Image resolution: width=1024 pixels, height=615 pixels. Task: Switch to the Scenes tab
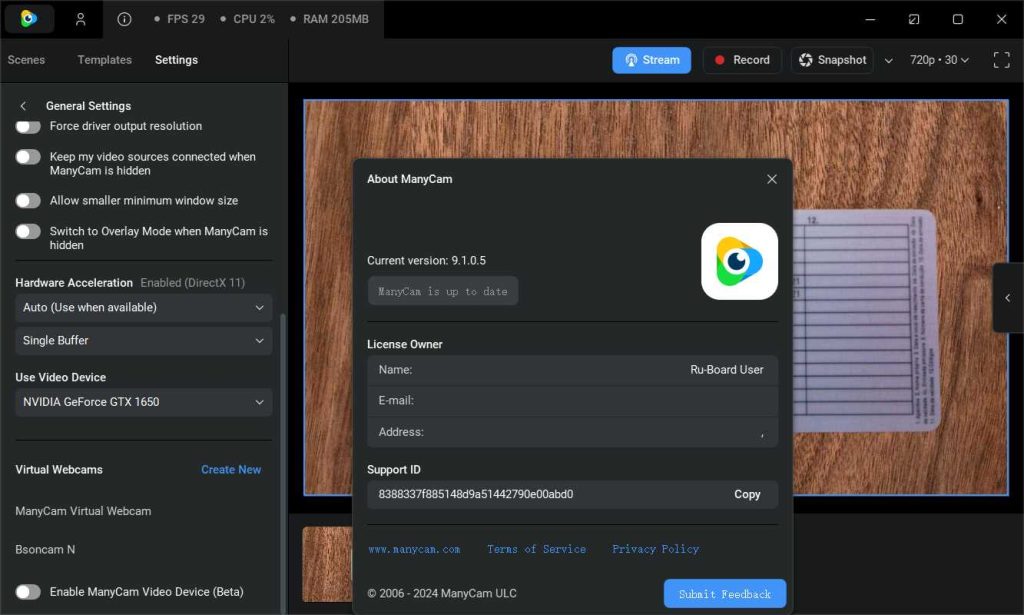pos(26,60)
